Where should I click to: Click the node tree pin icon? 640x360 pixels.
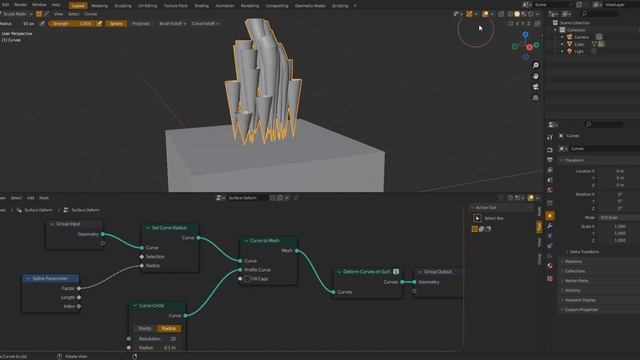[x=296, y=198]
